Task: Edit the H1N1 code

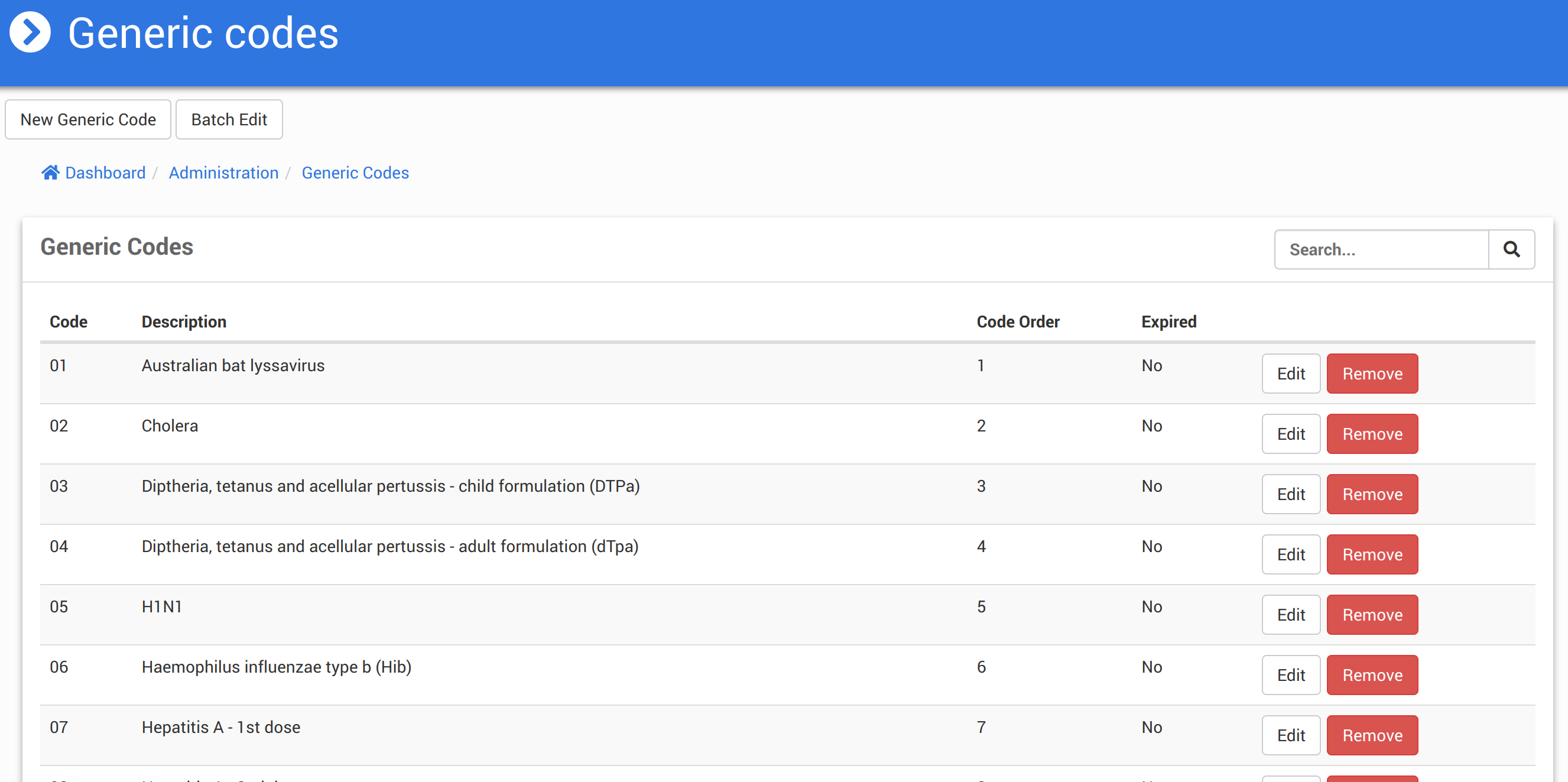Action: pos(1290,615)
